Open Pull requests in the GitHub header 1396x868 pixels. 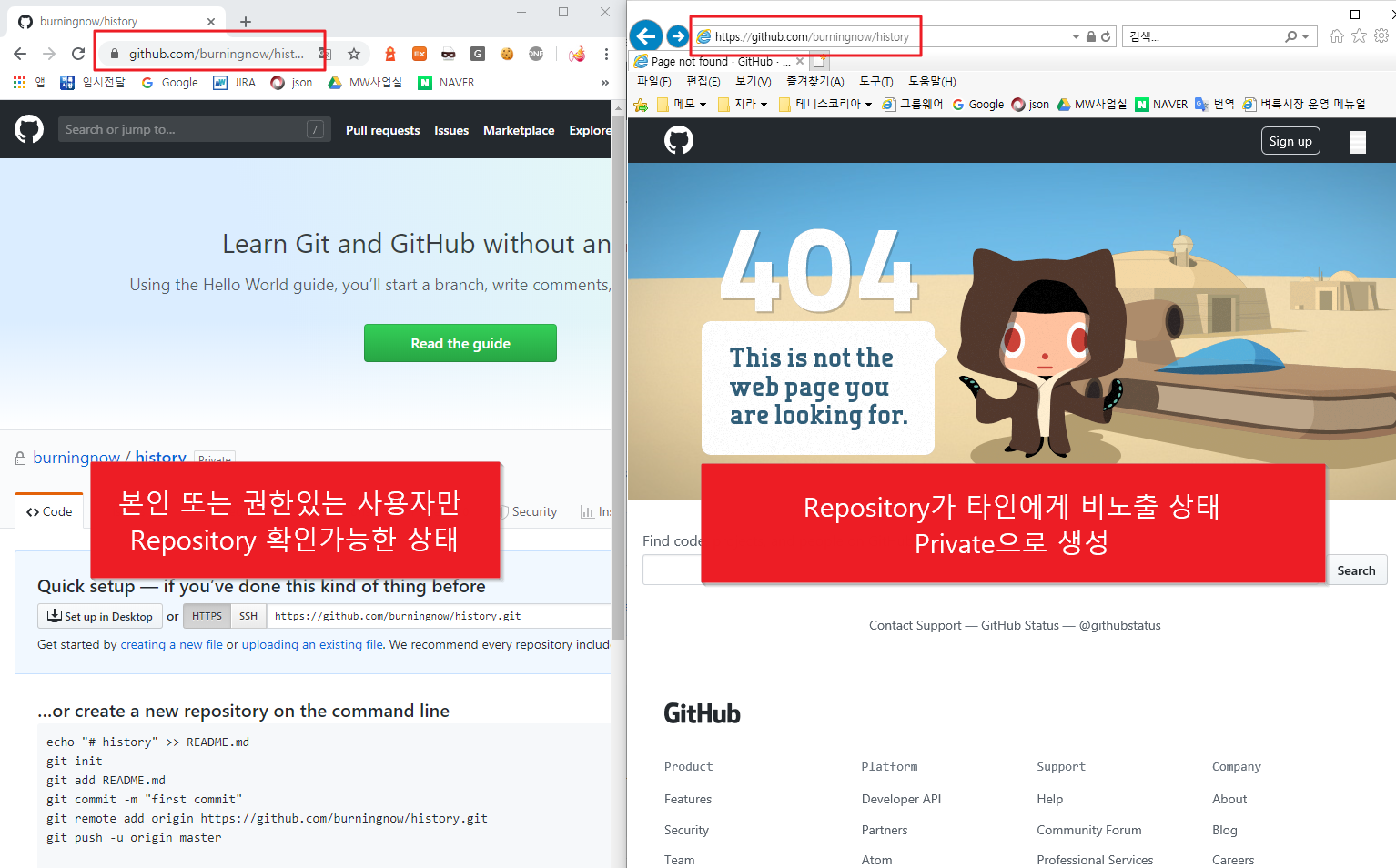point(382,130)
